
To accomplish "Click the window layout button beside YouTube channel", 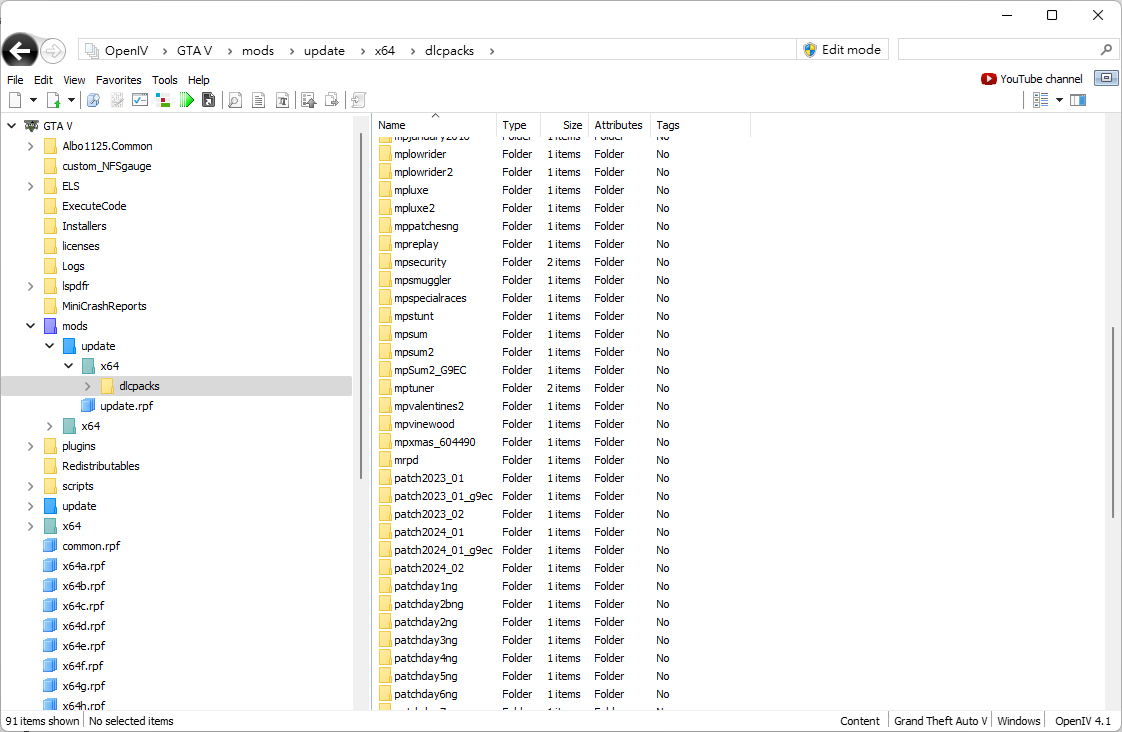I will [x=1106, y=78].
